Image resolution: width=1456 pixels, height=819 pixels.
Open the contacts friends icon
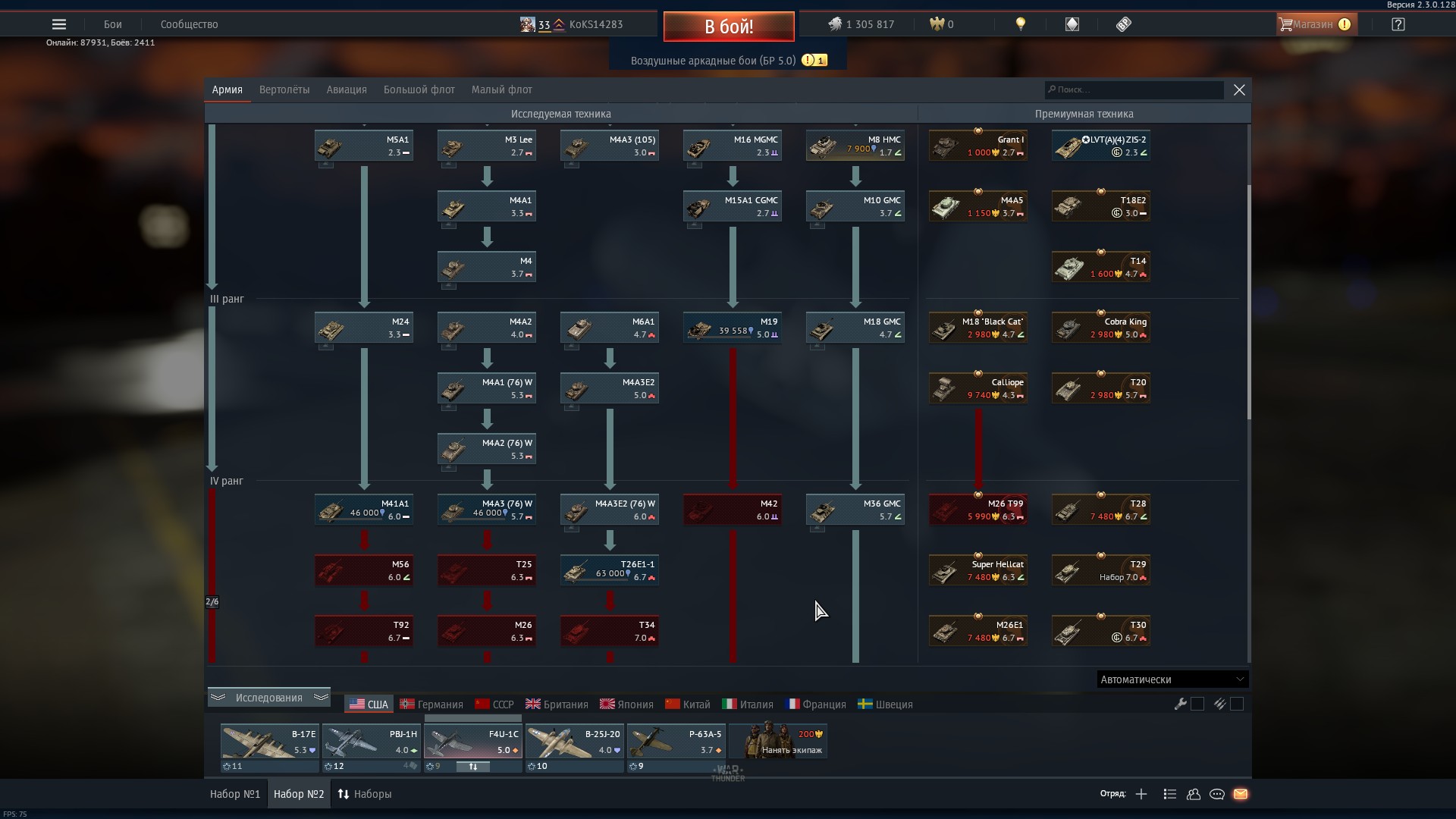pos(1194,794)
